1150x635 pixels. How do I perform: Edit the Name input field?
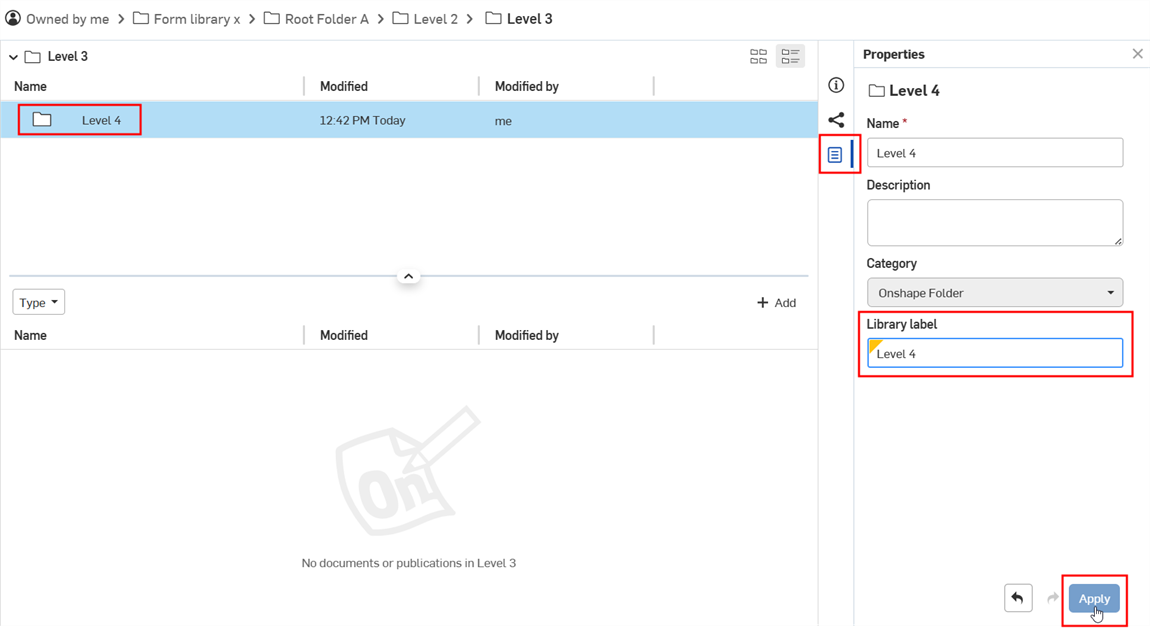pyautogui.click(x=995, y=153)
